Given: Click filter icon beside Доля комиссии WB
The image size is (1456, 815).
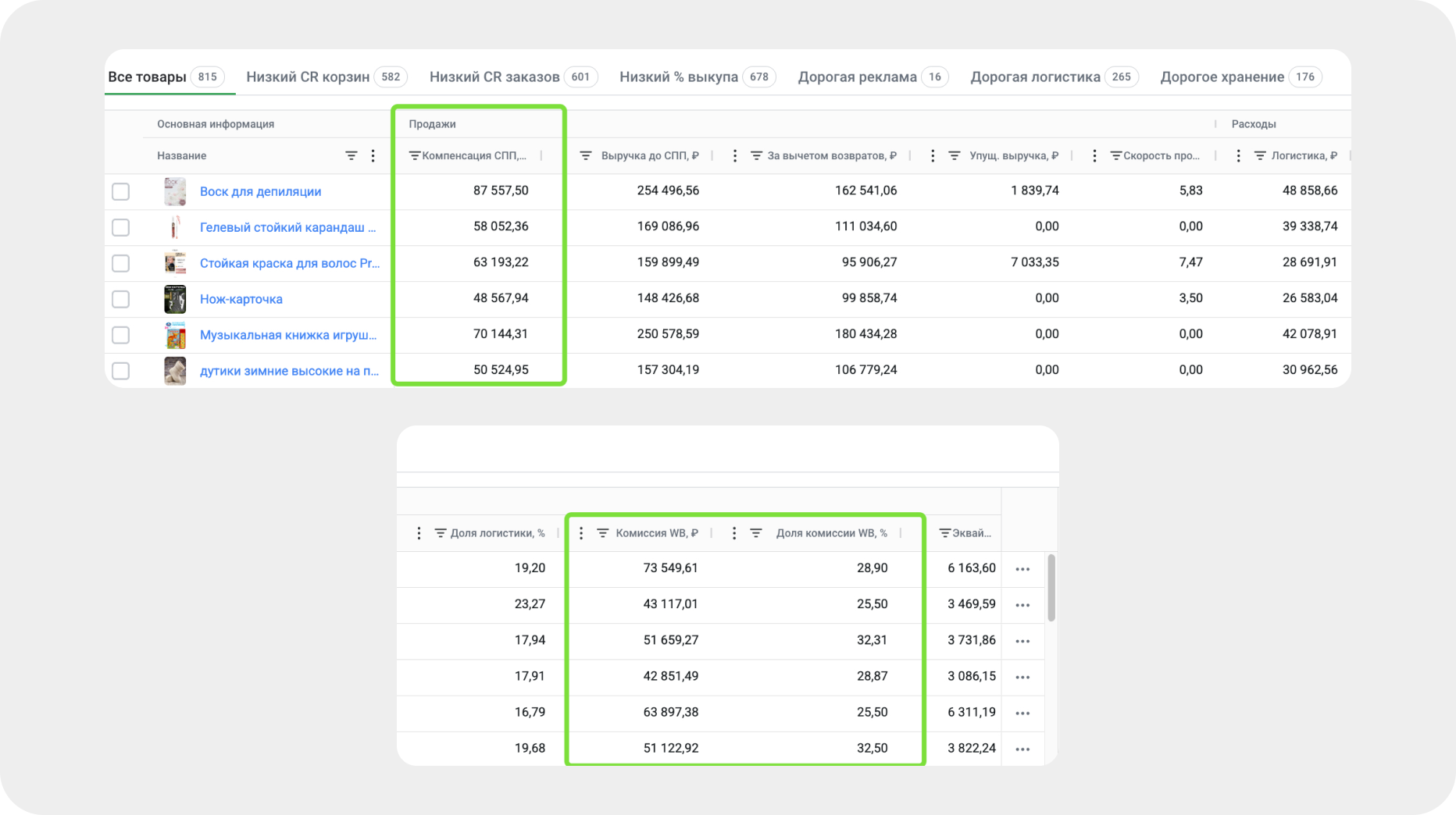Looking at the screenshot, I should 756,533.
